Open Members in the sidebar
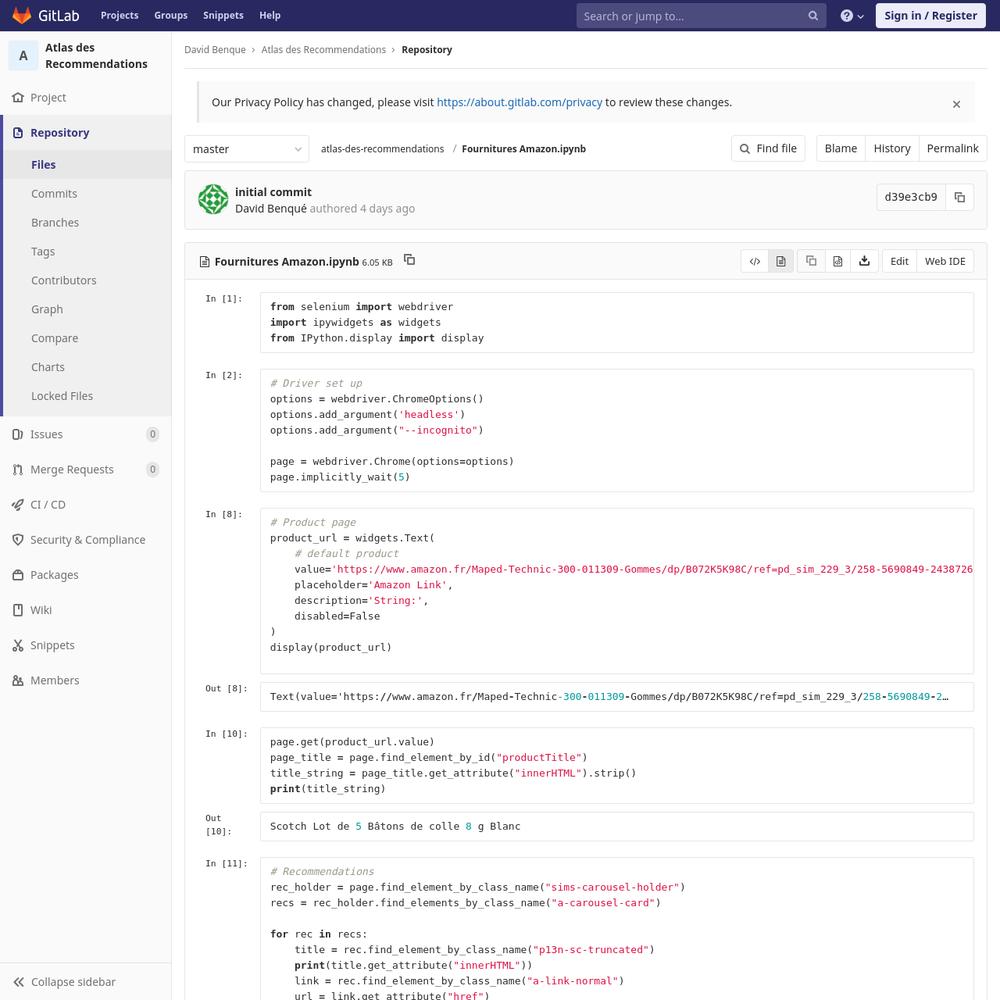 tap(85, 680)
